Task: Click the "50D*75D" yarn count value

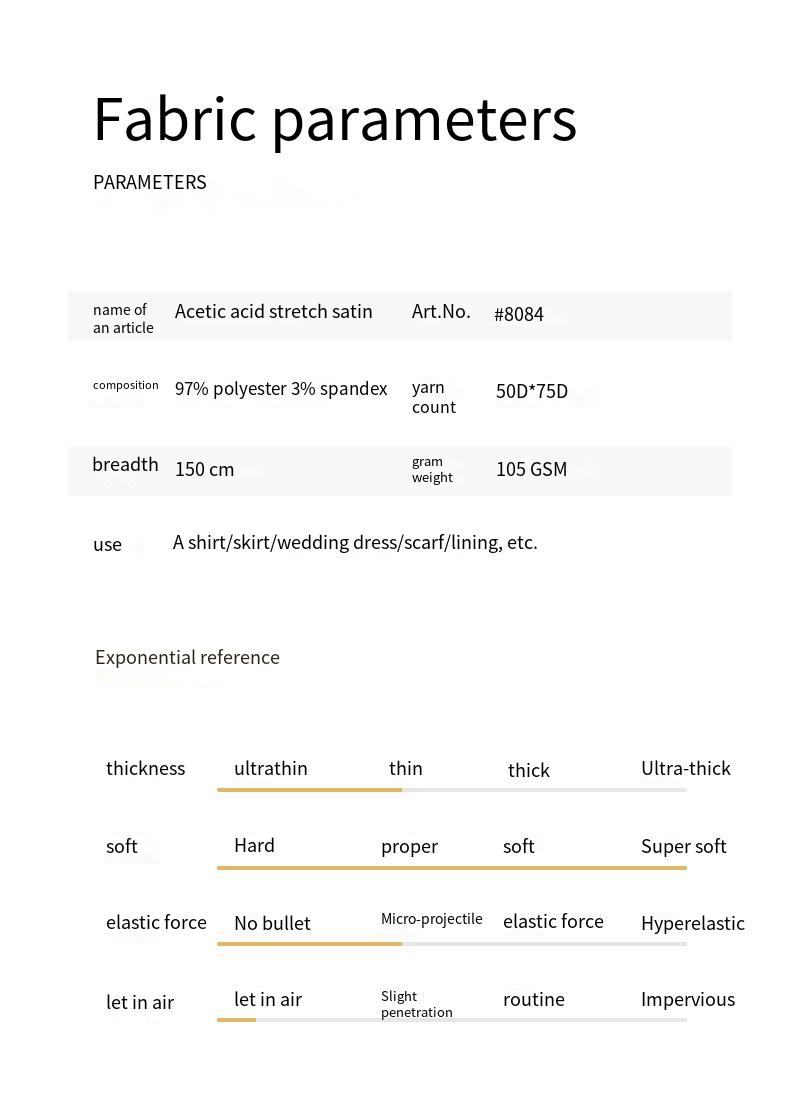Action: [x=531, y=391]
